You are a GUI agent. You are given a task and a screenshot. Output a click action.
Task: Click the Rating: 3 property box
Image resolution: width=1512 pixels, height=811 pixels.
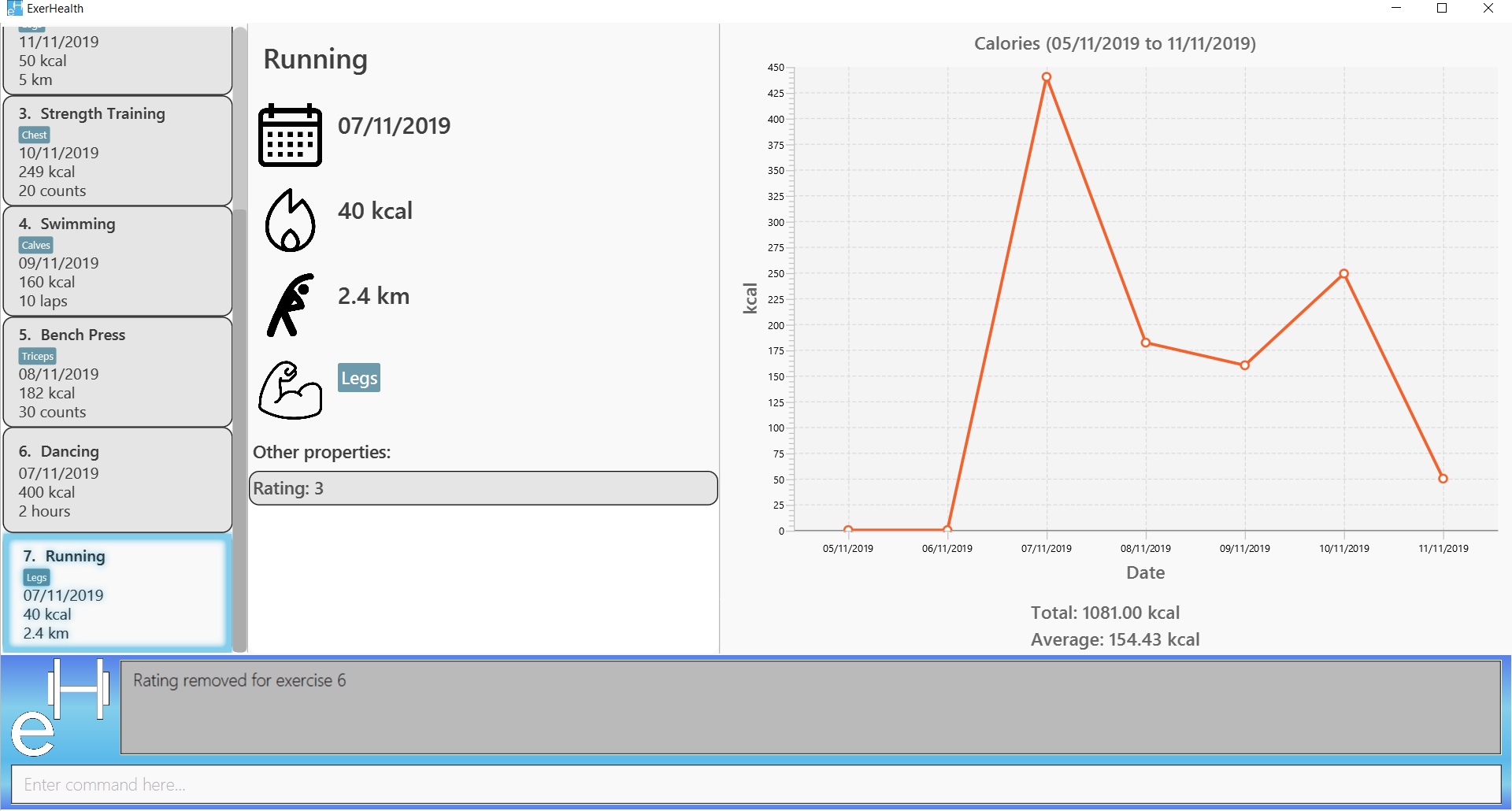pos(484,488)
